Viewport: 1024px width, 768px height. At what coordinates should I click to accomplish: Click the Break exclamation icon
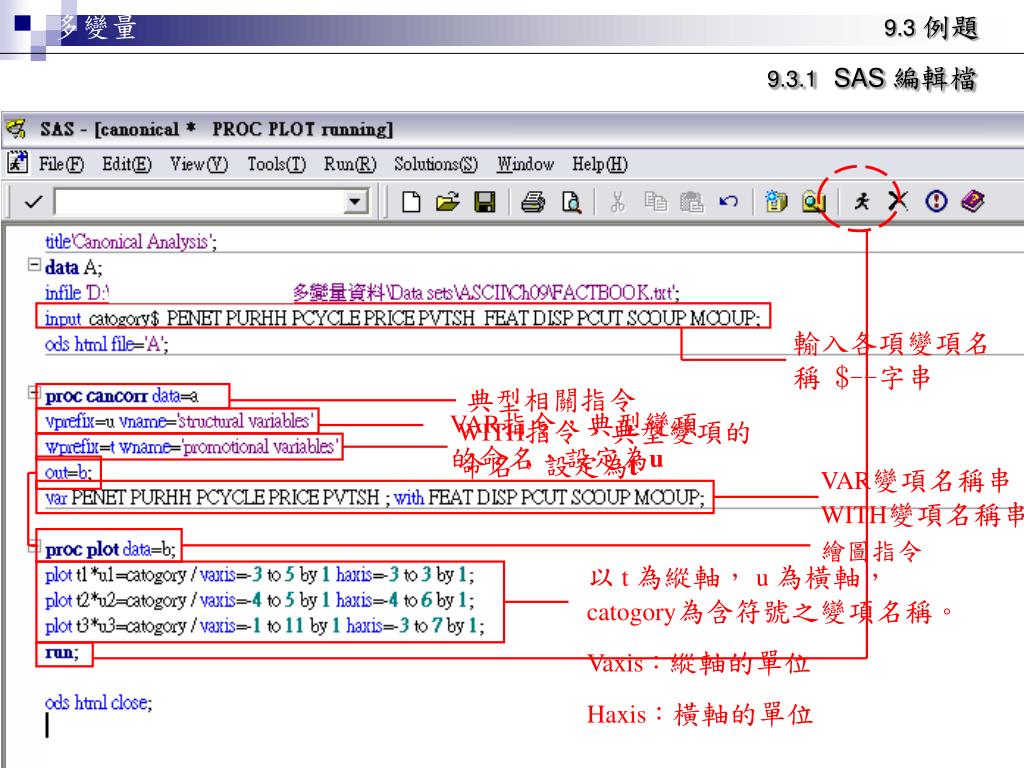(936, 201)
